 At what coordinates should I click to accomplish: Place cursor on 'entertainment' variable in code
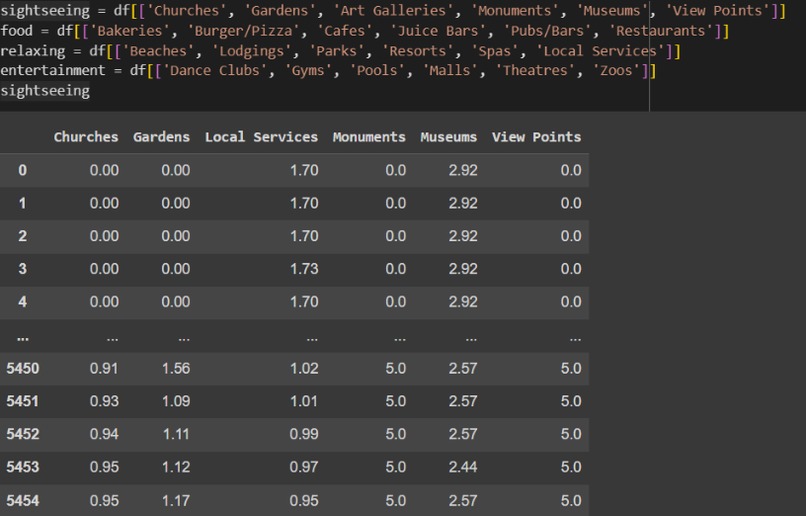pyautogui.click(x=52, y=70)
